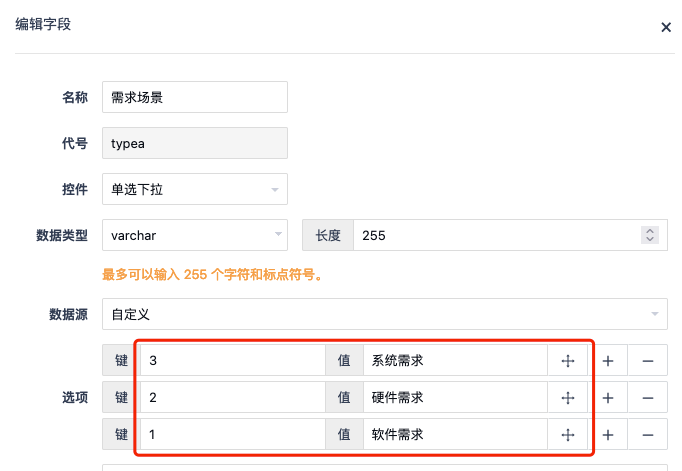This screenshot has height=471, width=682.
Task: Open the 控件 dropdown showing 单选下拉
Action: pos(195,189)
